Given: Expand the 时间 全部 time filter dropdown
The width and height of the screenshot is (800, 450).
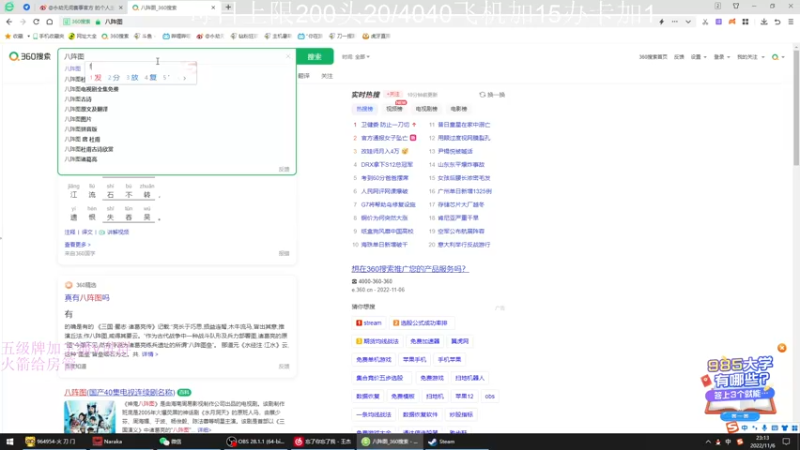Looking at the screenshot, I should click(356, 57).
